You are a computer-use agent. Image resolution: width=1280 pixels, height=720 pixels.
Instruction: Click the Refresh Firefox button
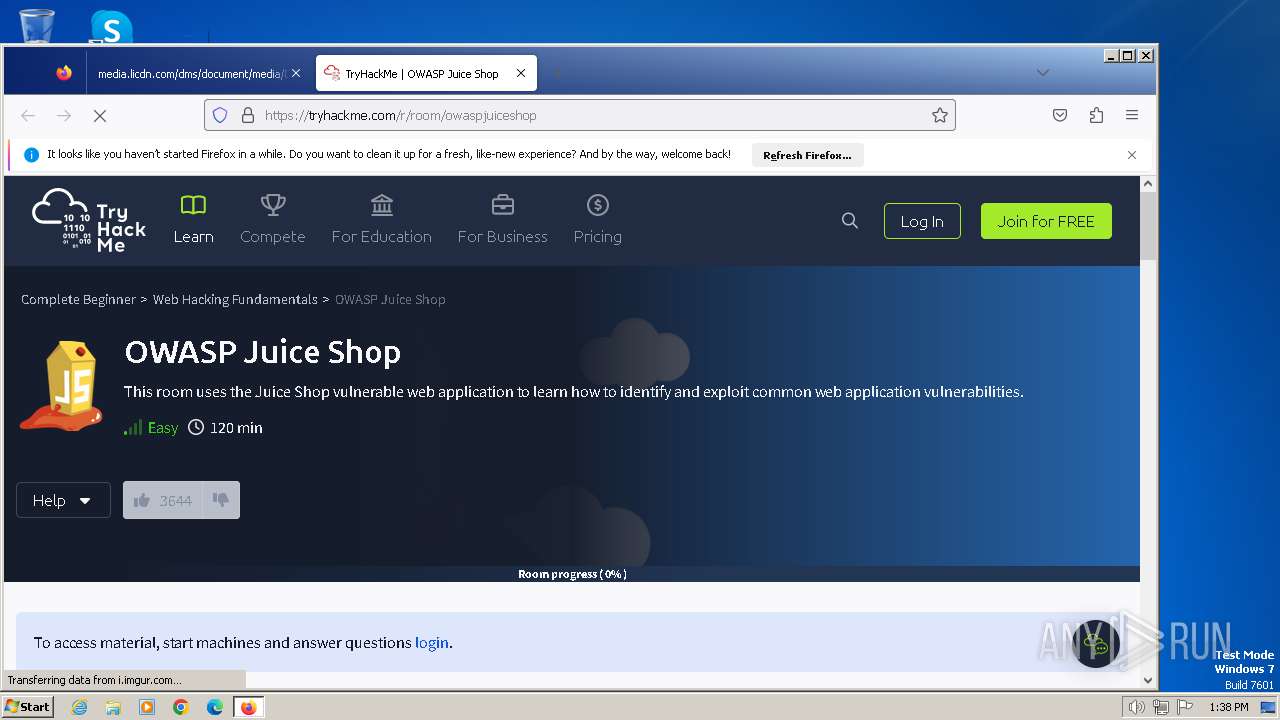click(808, 155)
